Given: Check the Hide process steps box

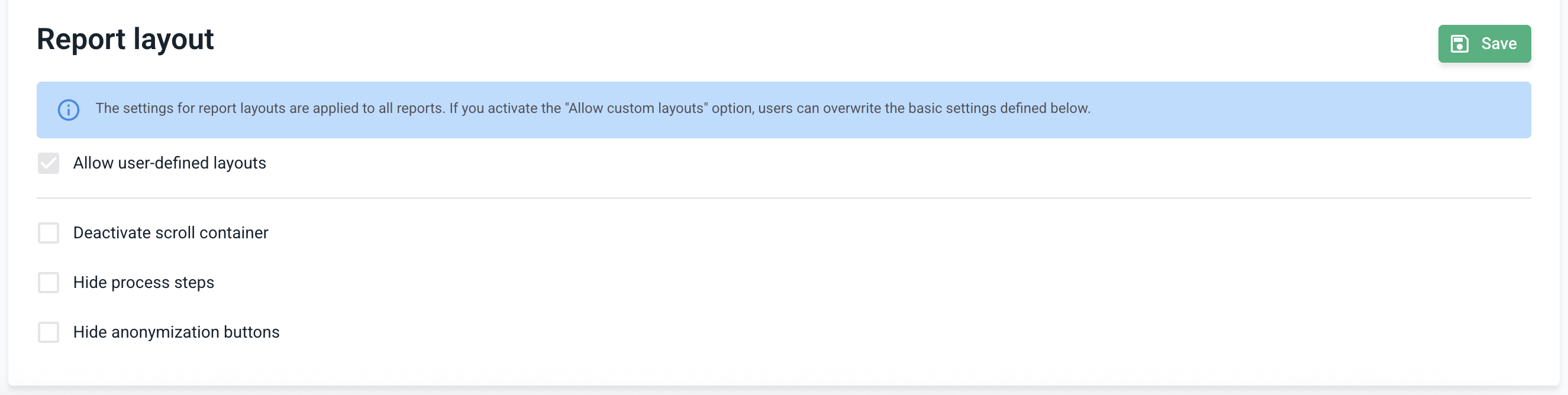Looking at the screenshot, I should tap(48, 283).
